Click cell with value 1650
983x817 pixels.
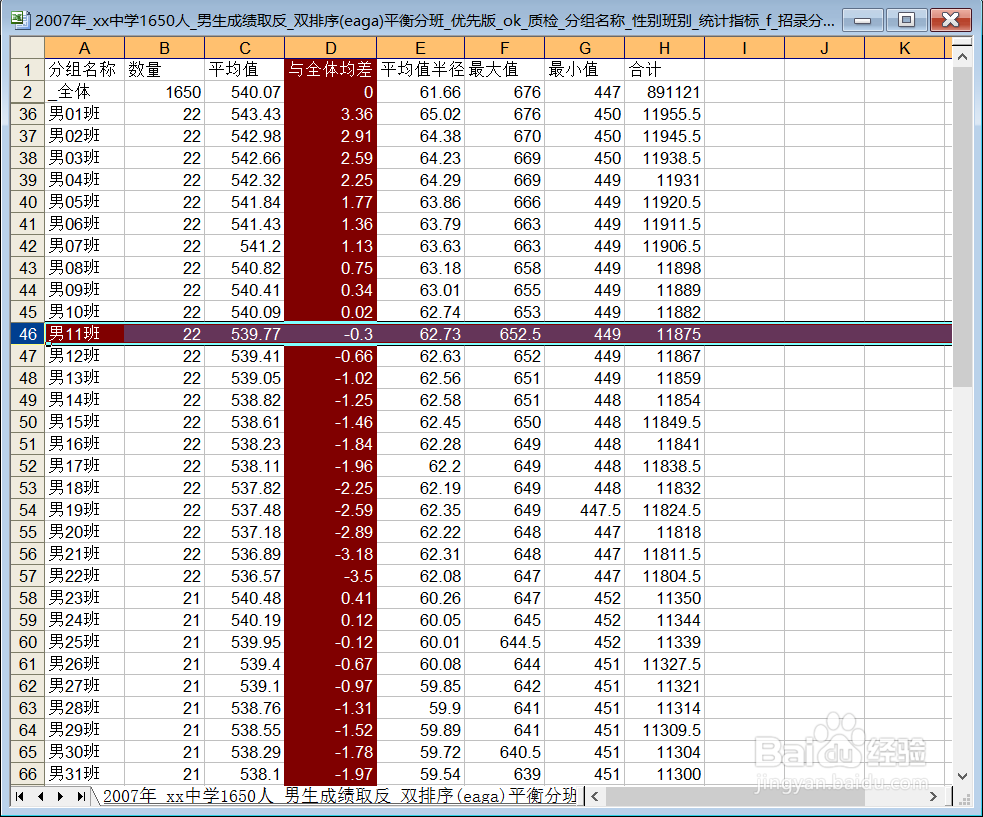click(164, 92)
